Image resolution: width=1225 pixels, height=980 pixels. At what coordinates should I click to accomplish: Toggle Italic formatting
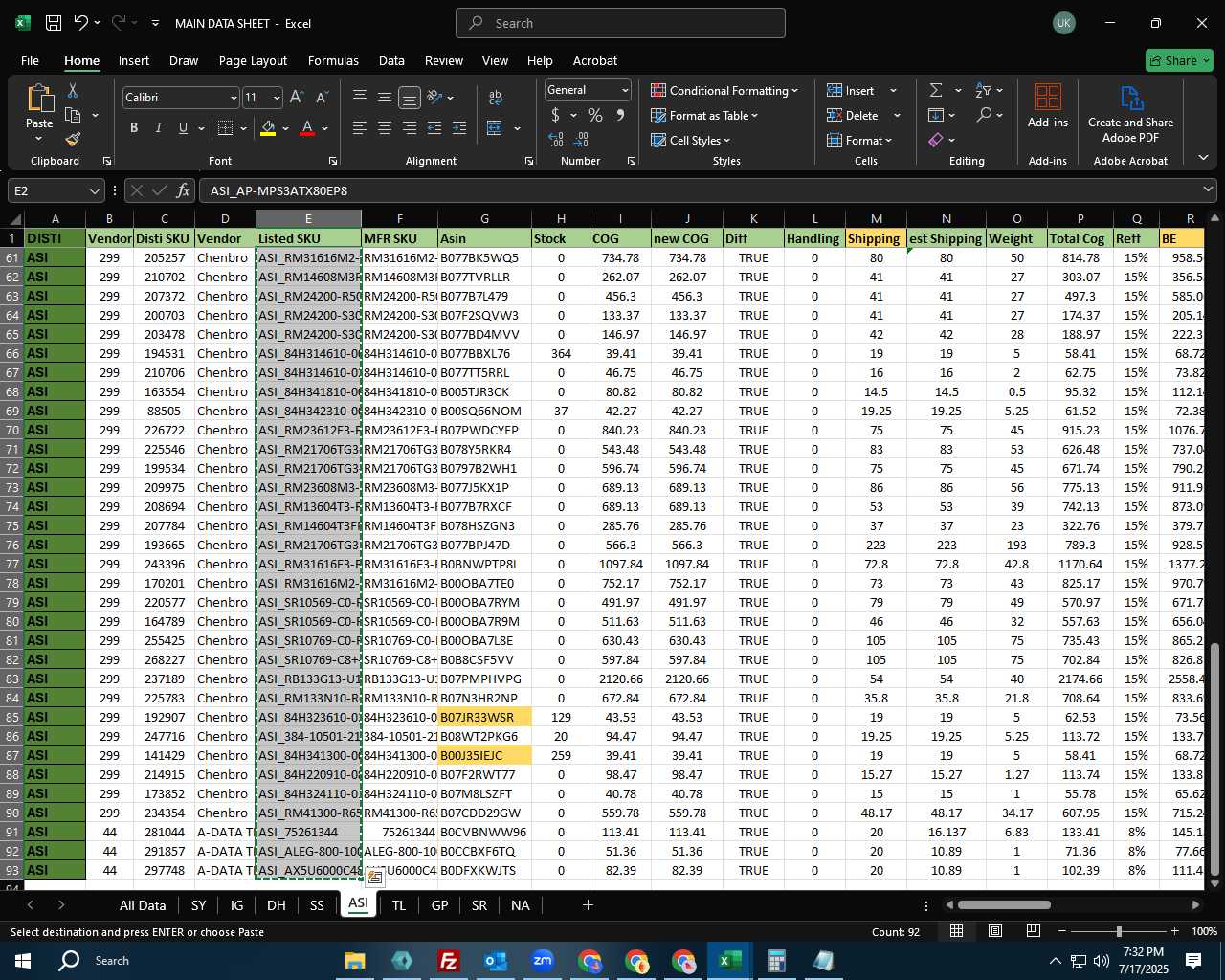158,128
